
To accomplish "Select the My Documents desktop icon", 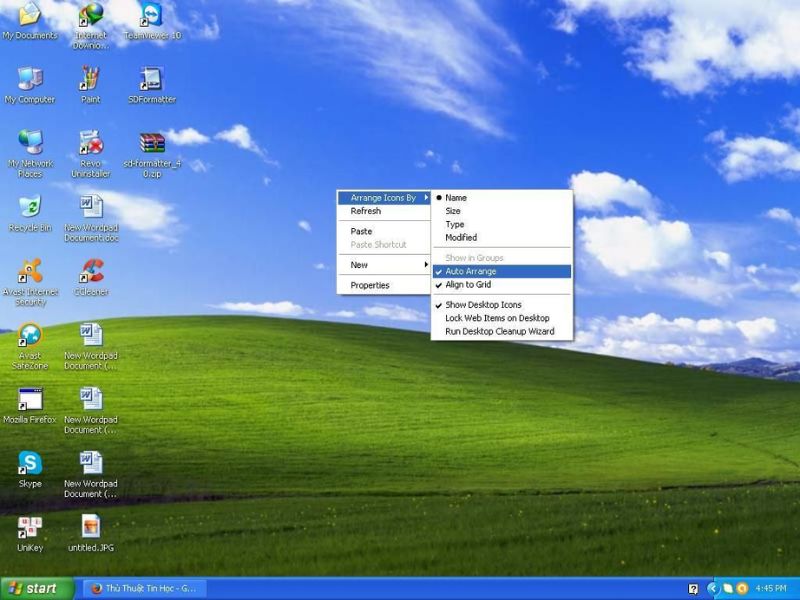I will [x=30, y=21].
